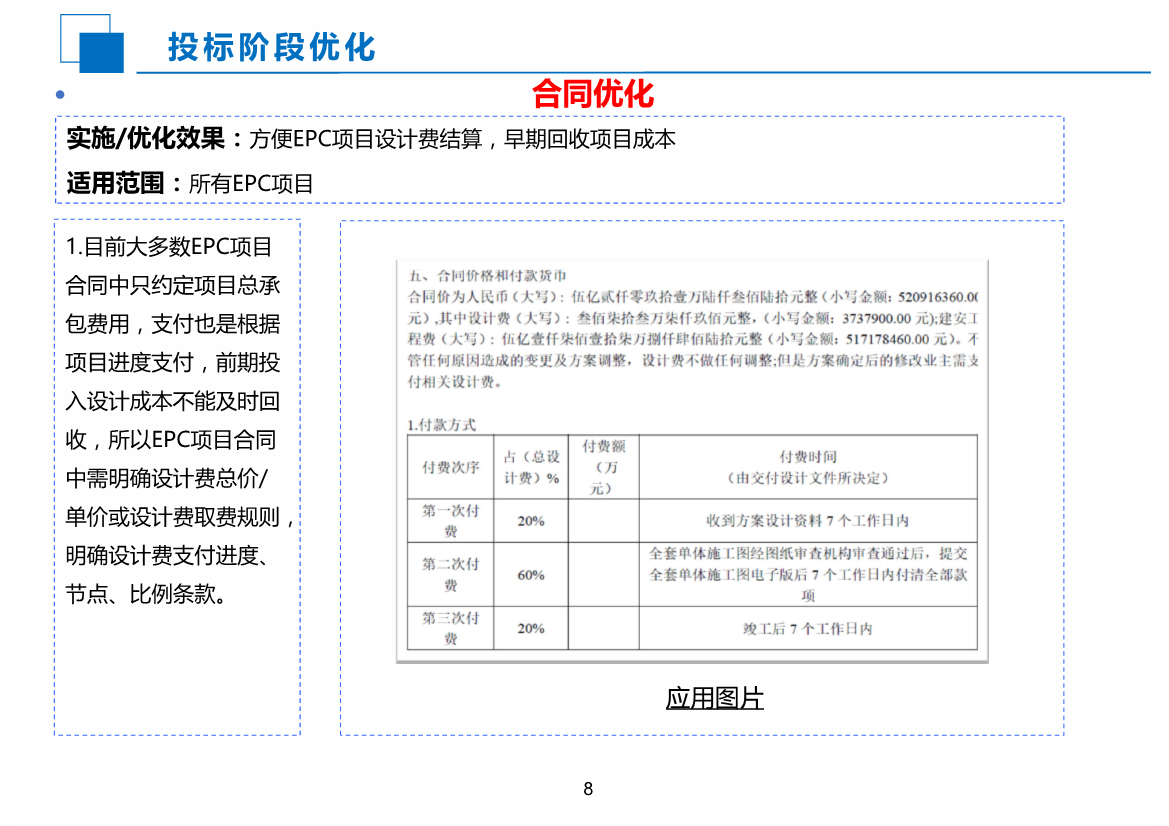Click the 20% cell for 第一次付费
This screenshot has height=826, width=1169.
tap(533, 520)
